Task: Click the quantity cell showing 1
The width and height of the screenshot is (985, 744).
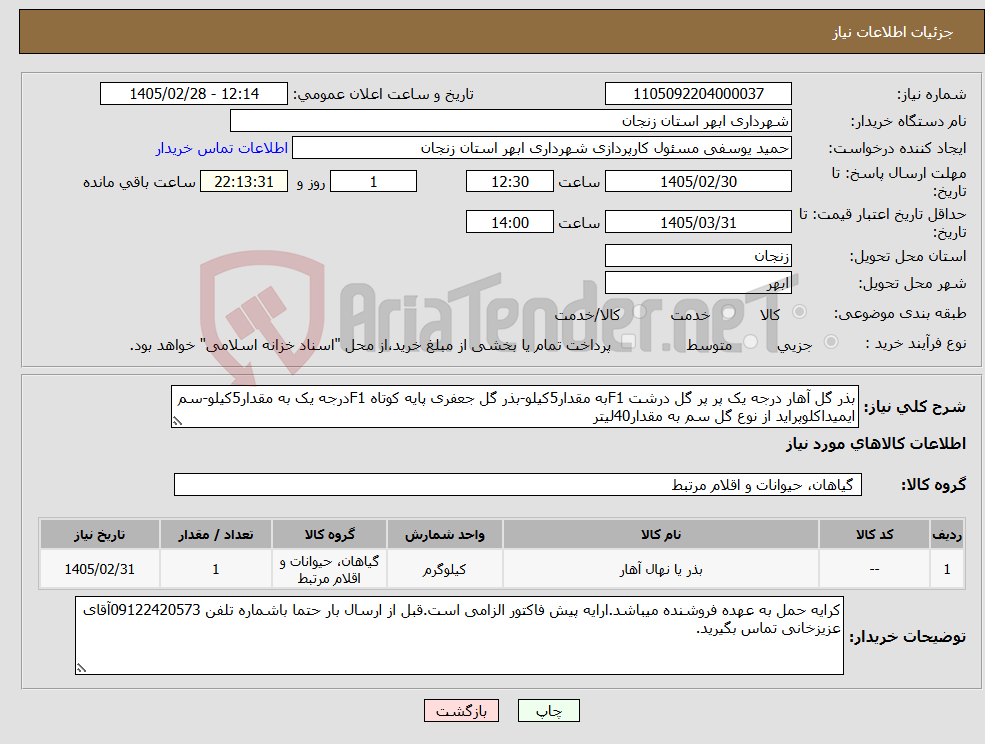Action: (x=215, y=569)
